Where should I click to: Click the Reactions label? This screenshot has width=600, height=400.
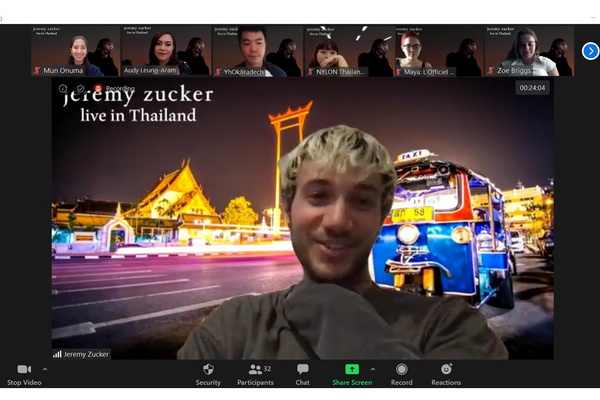446,382
